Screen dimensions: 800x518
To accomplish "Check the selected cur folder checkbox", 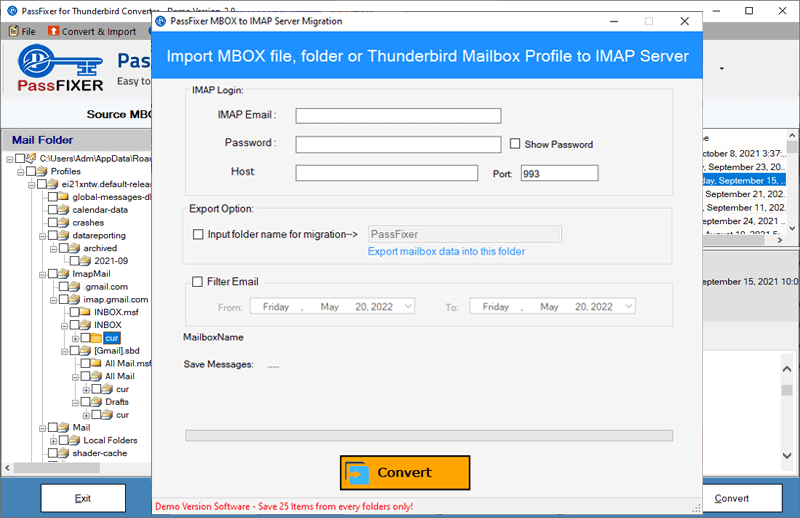I will pos(85,338).
